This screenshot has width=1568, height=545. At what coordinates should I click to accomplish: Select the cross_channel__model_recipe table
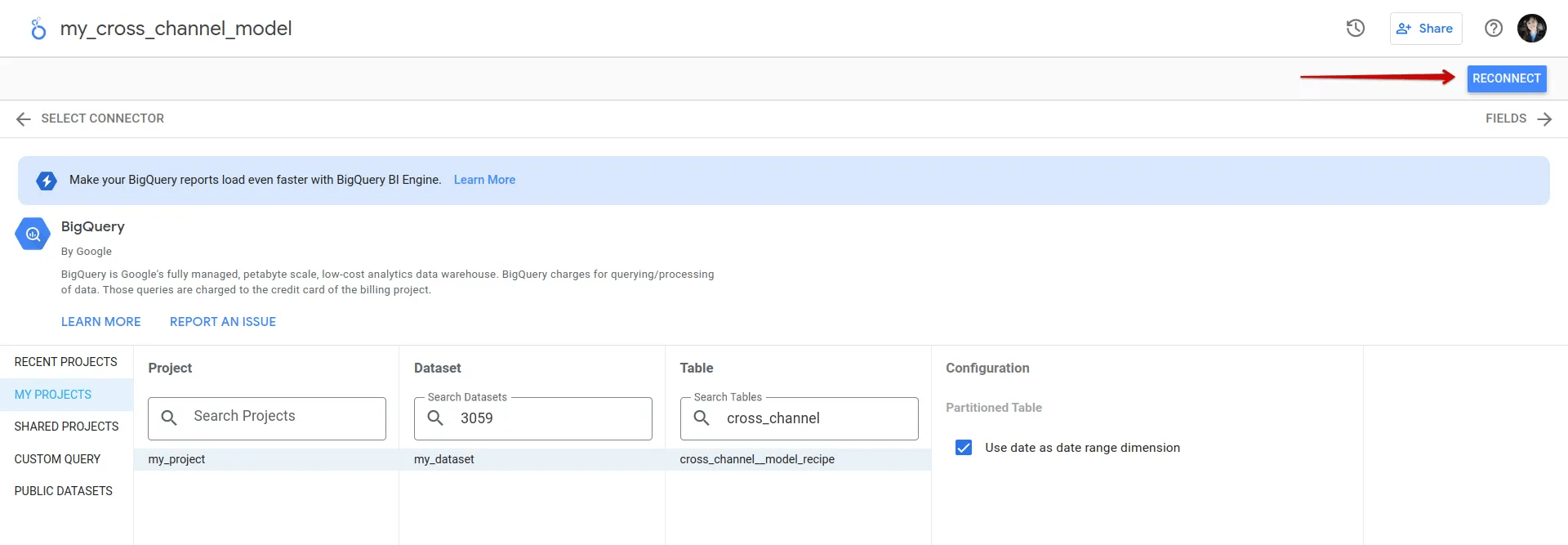[799, 459]
